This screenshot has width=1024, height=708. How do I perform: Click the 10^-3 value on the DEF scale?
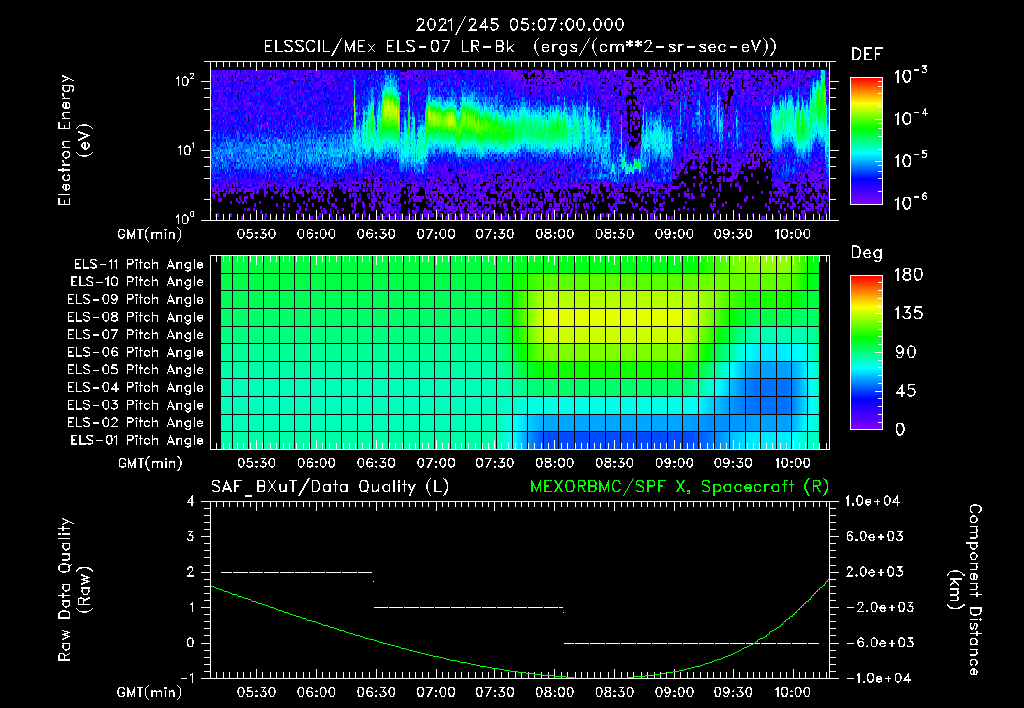point(911,75)
